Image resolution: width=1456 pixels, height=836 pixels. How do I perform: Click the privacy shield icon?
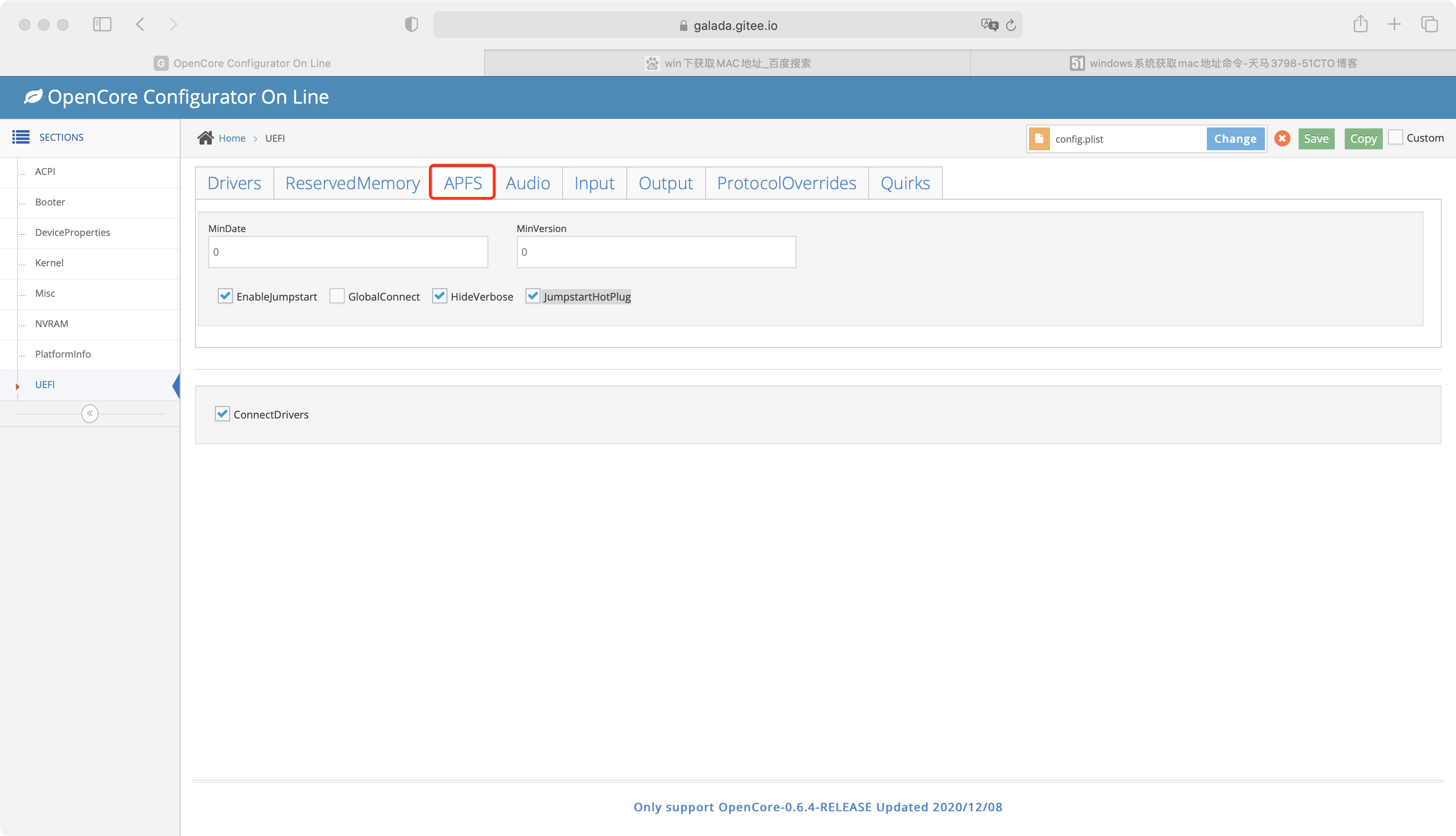(x=411, y=24)
